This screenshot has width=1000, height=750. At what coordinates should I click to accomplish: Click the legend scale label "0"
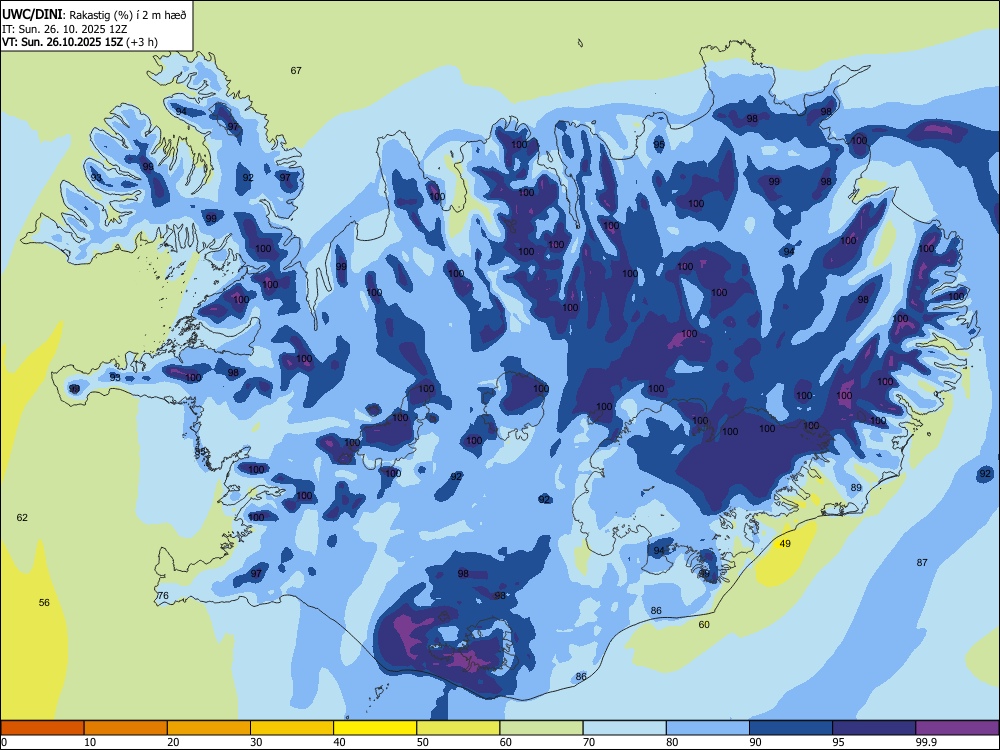pyautogui.click(x=4, y=742)
